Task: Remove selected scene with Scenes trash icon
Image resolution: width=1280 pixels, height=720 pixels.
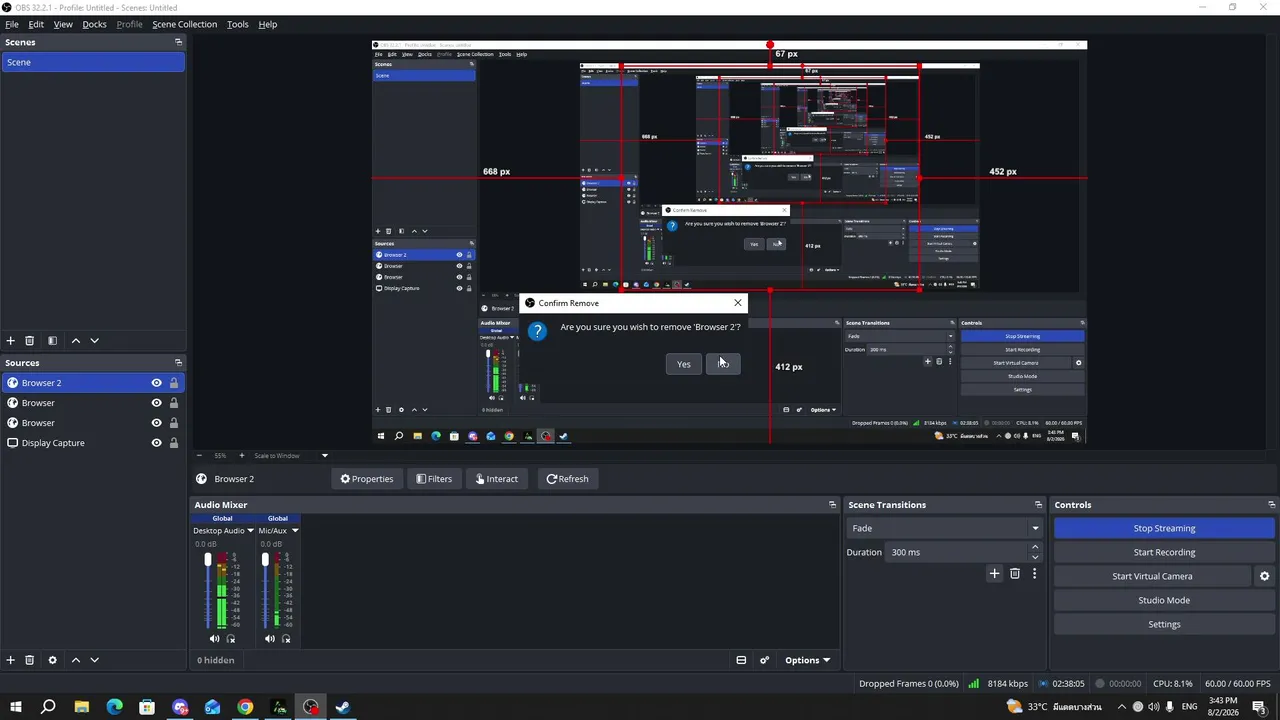Action: click(x=30, y=341)
